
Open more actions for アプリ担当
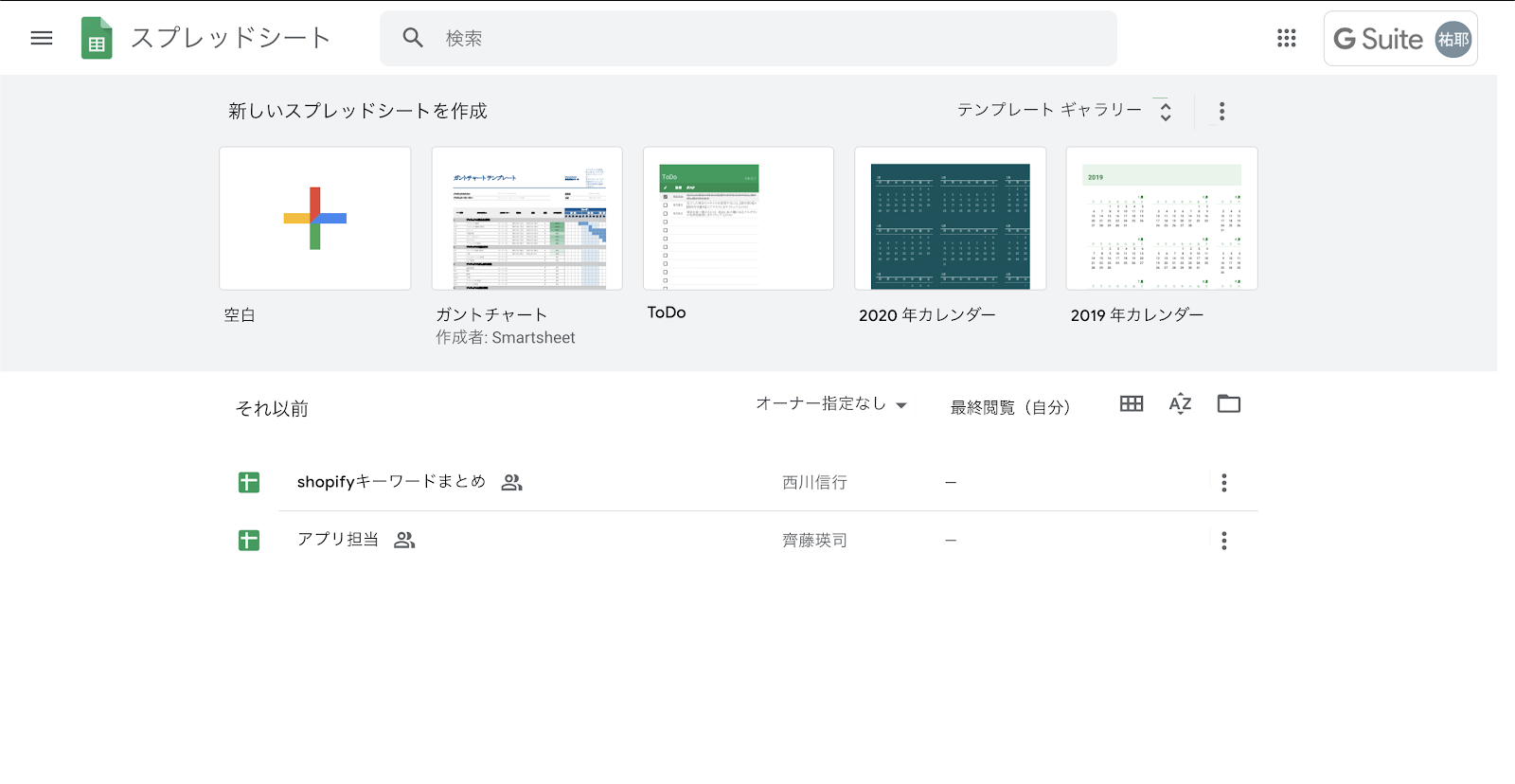pyautogui.click(x=1224, y=541)
